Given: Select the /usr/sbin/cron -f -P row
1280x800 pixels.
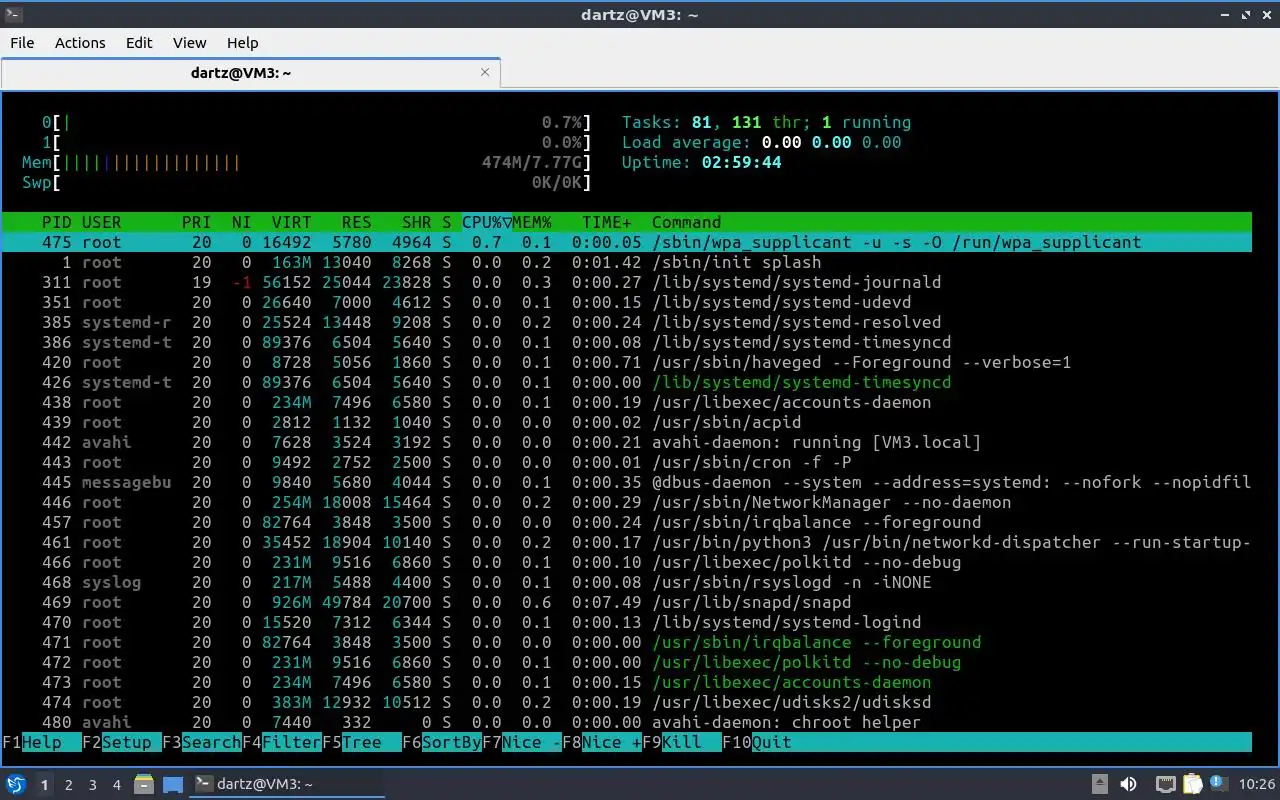Looking at the screenshot, I should click(626, 462).
